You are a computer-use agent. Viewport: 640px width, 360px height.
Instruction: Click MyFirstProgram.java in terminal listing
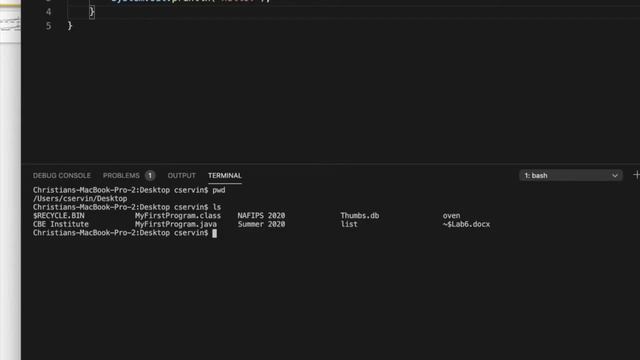pos(176,224)
